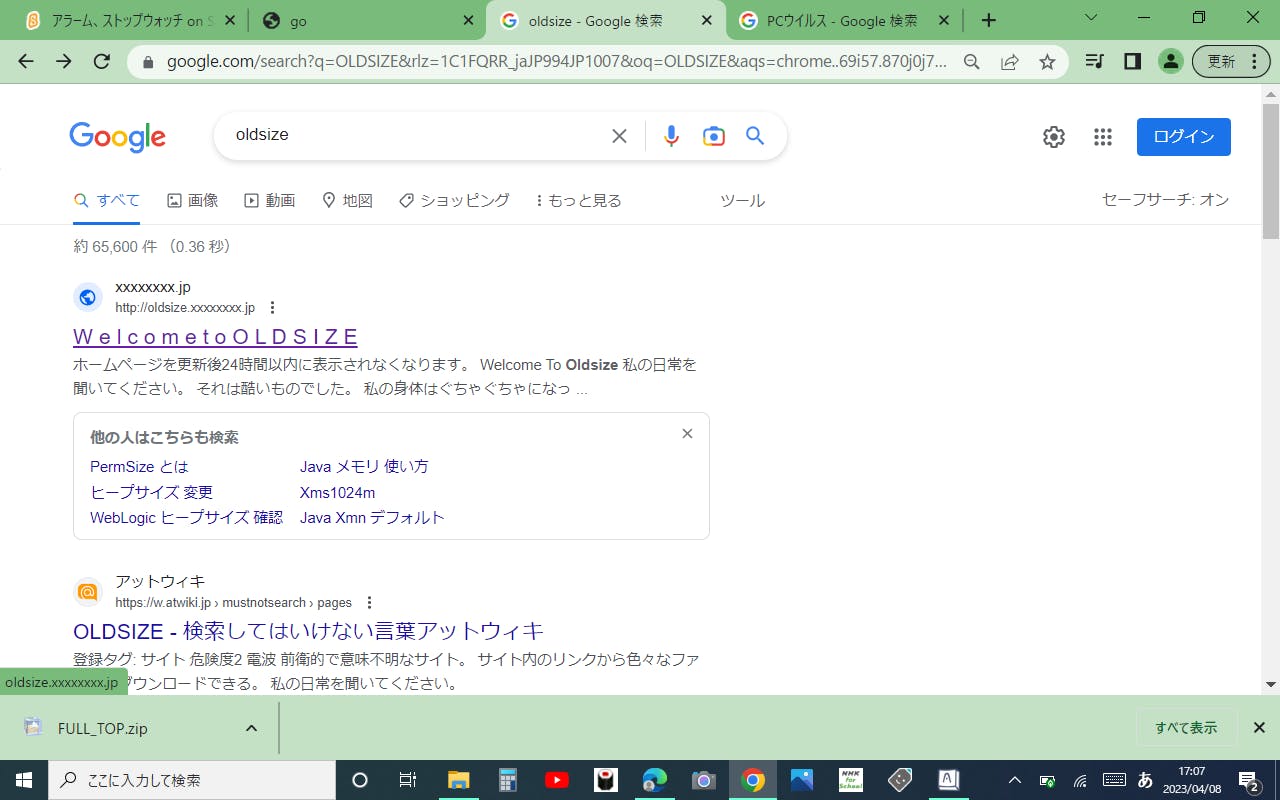Expand the もっと見る more filters menu
The height and width of the screenshot is (800, 1280).
(x=579, y=201)
